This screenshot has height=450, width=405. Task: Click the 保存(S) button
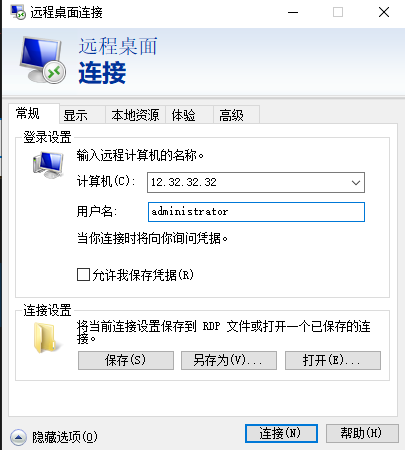click(126, 360)
